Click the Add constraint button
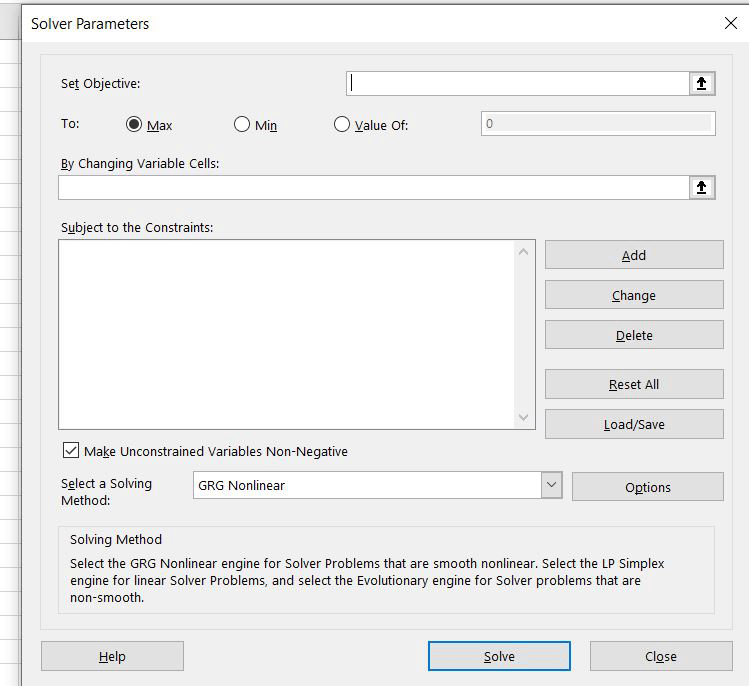Viewport: 749px width, 686px height. point(634,255)
